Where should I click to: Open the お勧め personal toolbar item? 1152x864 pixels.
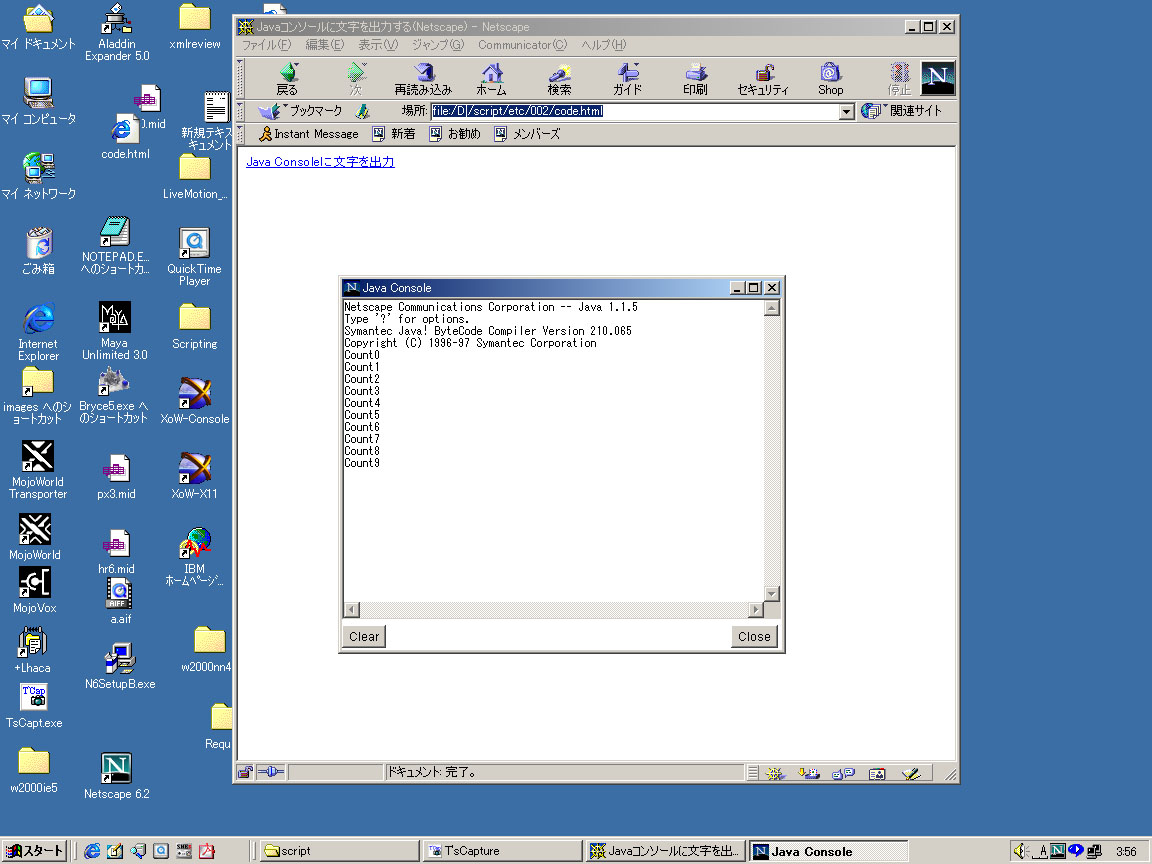(x=455, y=134)
